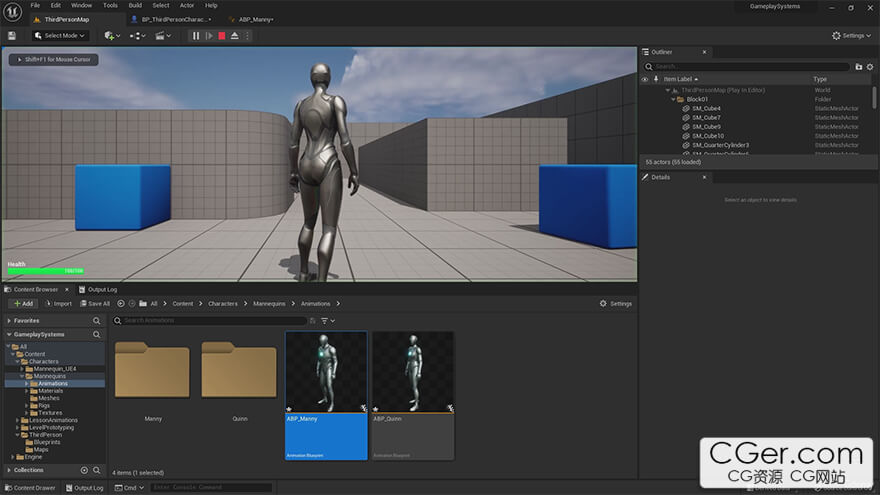This screenshot has height=495, width=880.
Task: Toggle the pin column header in Outliner
Action: pos(656,79)
